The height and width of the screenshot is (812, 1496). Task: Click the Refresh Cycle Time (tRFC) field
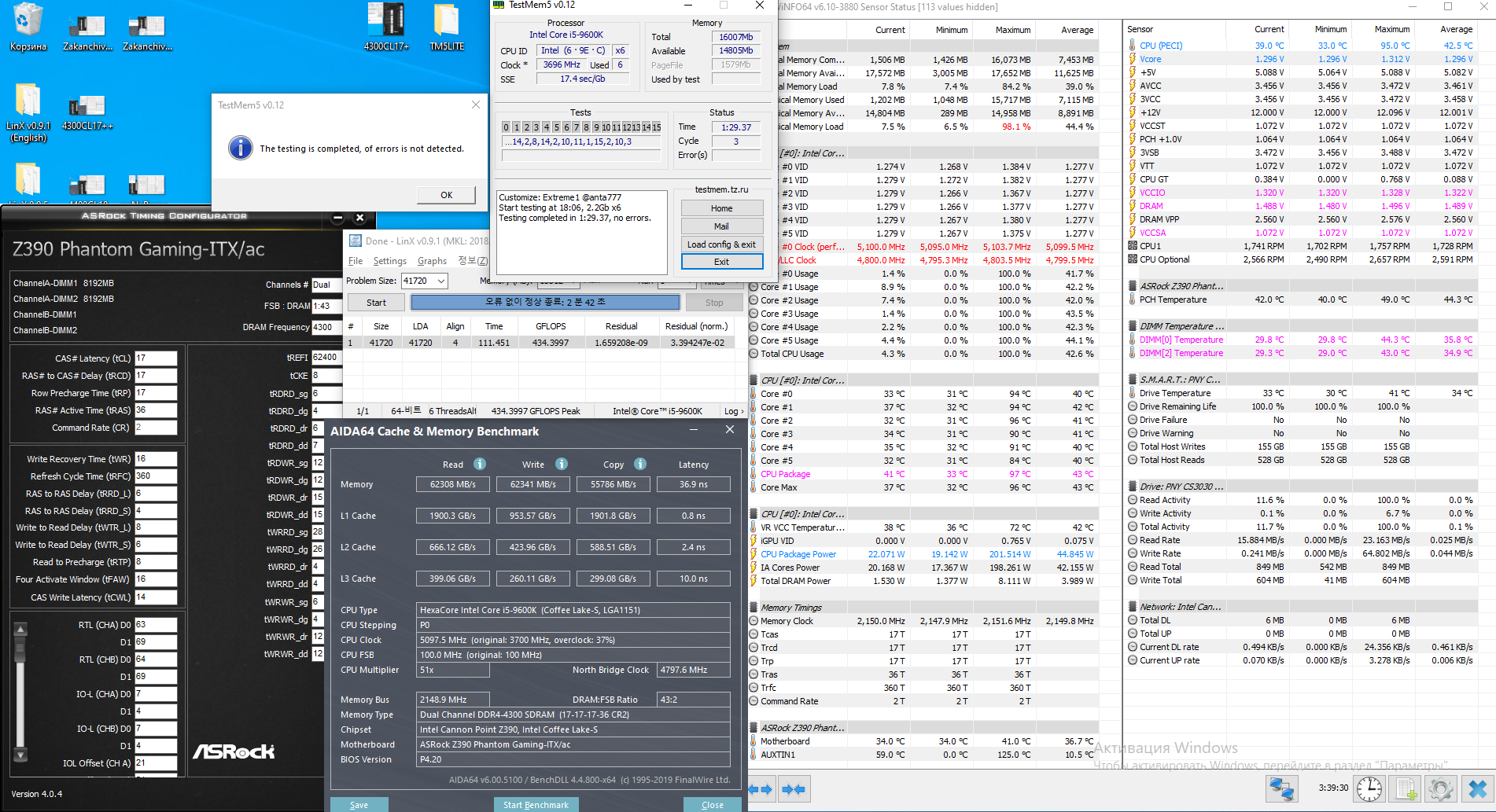coord(156,476)
